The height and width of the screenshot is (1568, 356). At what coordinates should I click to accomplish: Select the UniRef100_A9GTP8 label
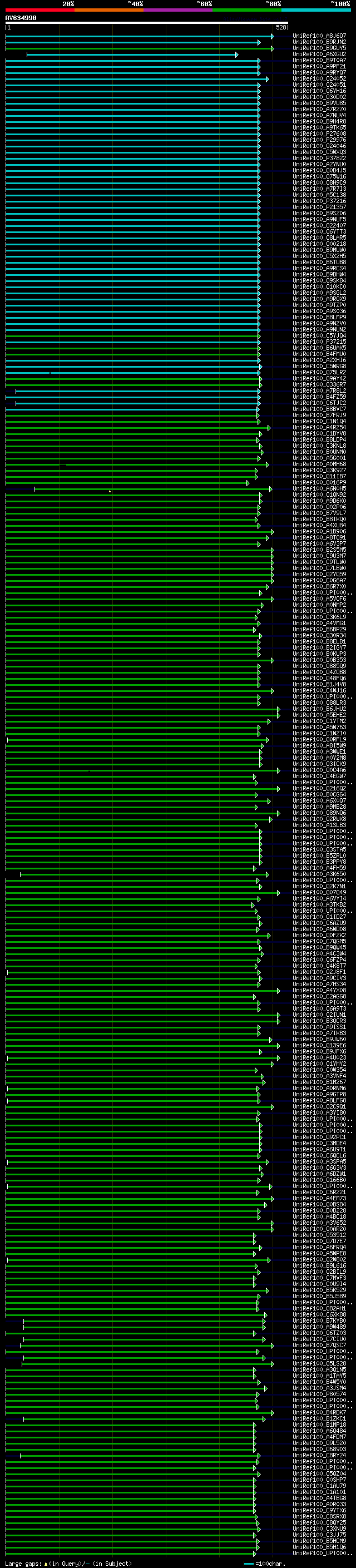click(x=319, y=1094)
